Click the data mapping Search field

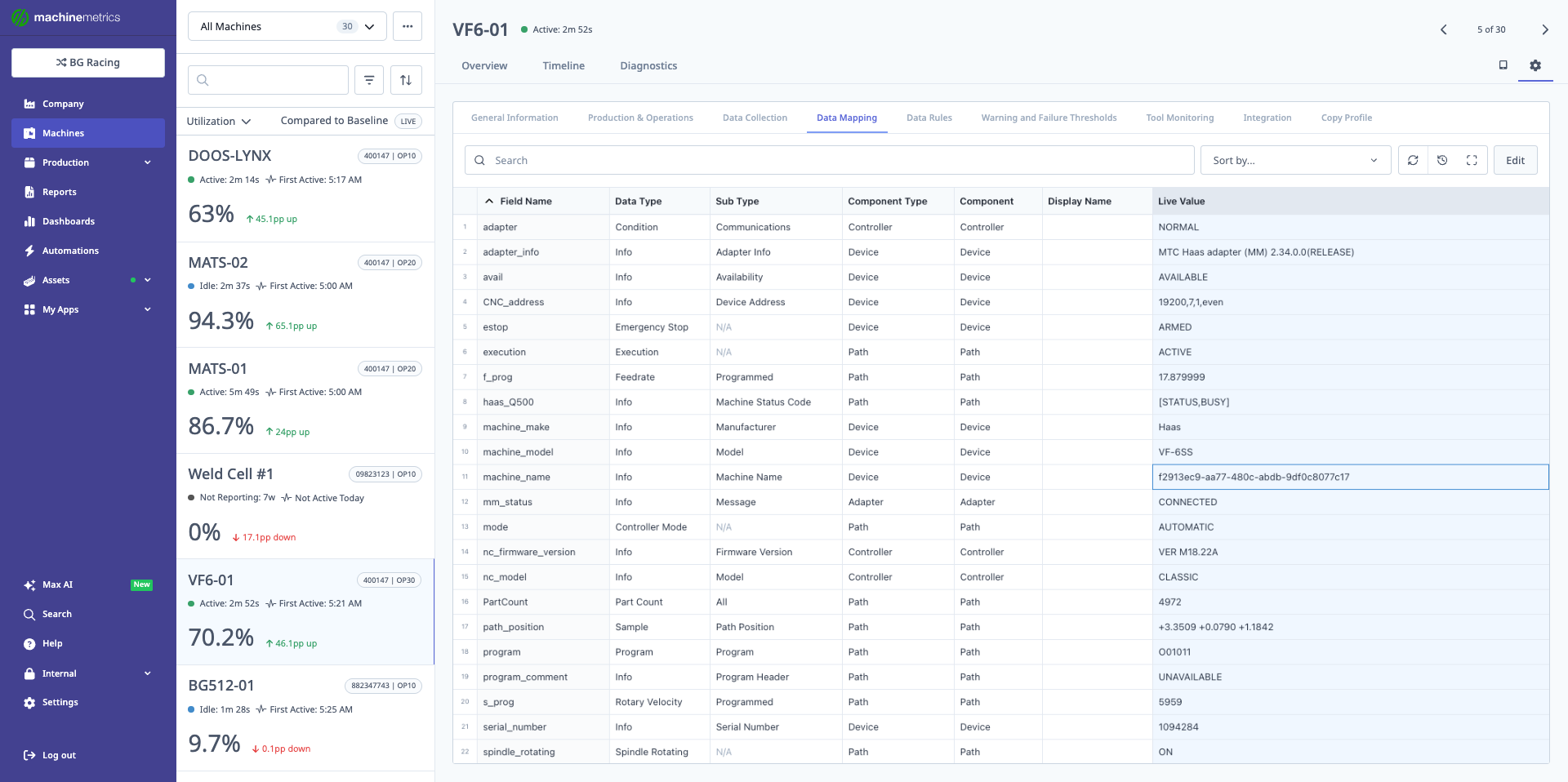pos(829,161)
